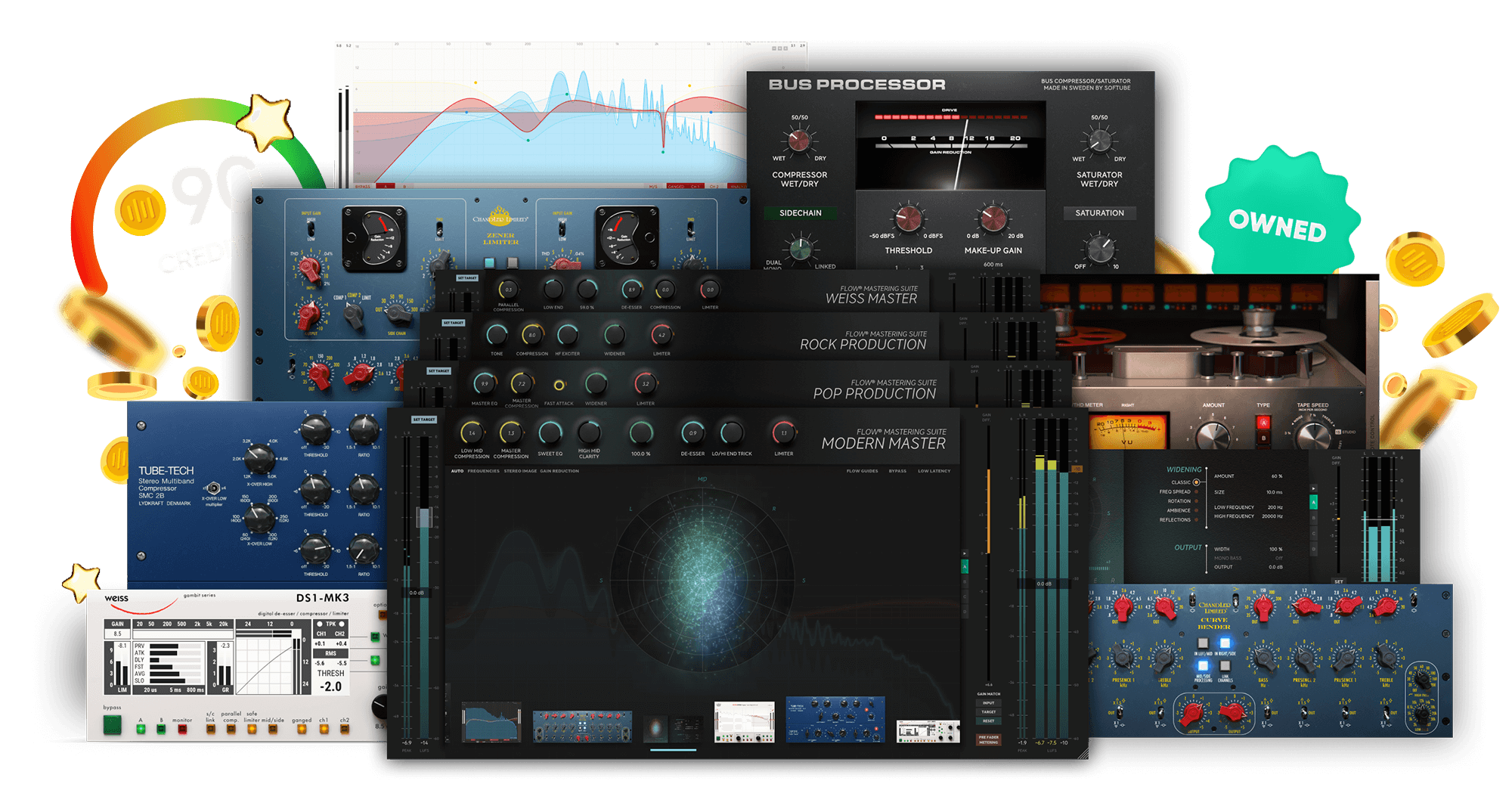The image size is (1512, 787).
Task: Click the Set Target button in Modern Master
Action: click(423, 419)
